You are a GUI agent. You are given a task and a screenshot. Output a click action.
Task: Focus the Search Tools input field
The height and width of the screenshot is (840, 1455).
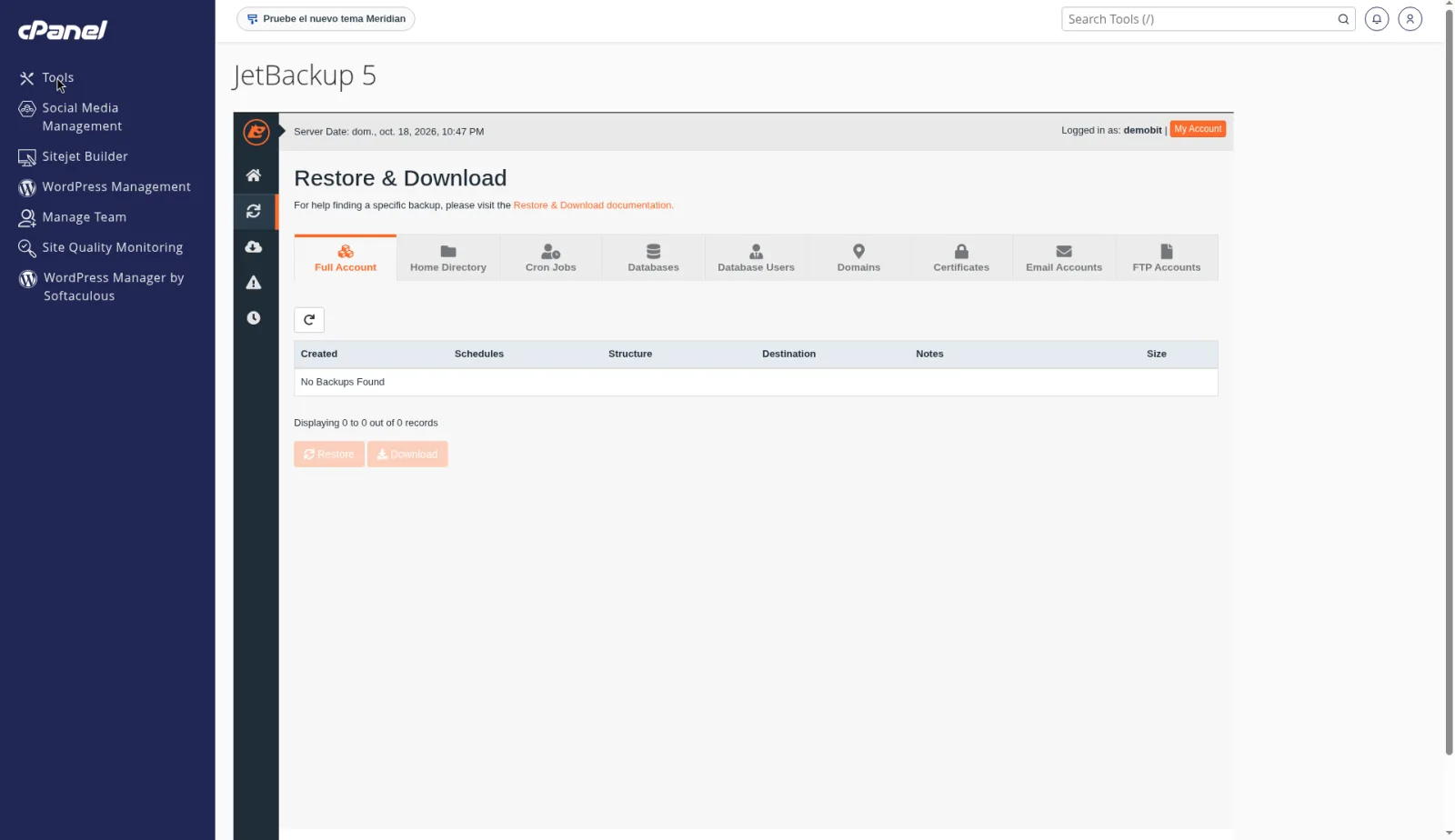[x=1198, y=19]
